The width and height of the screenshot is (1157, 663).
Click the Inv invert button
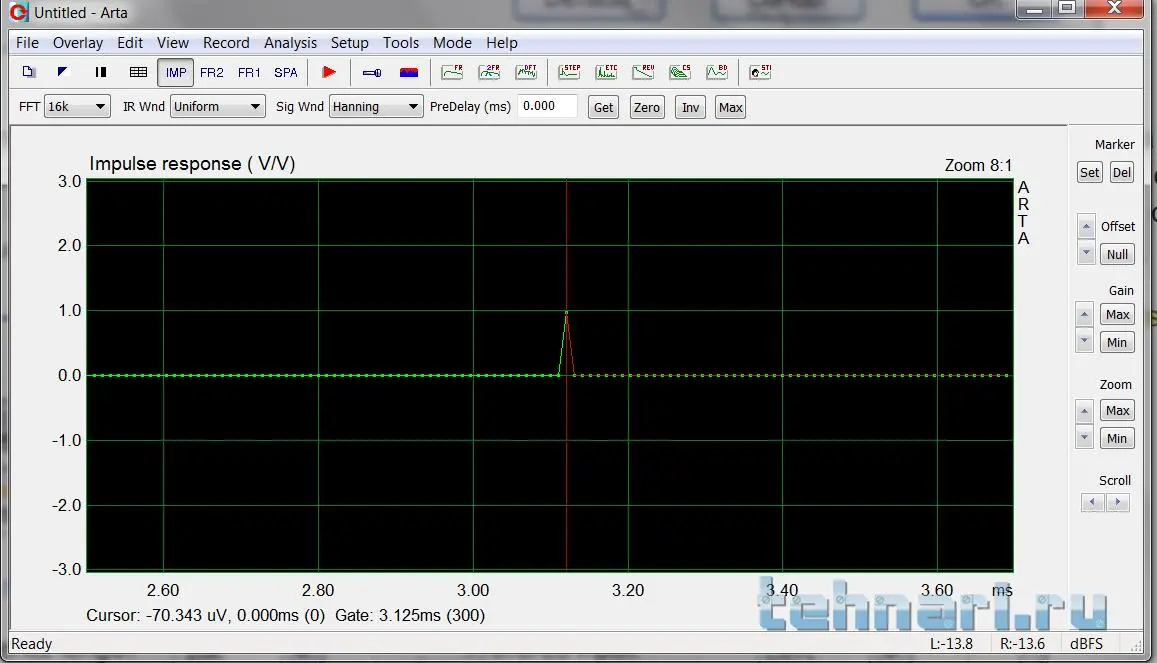(x=690, y=108)
